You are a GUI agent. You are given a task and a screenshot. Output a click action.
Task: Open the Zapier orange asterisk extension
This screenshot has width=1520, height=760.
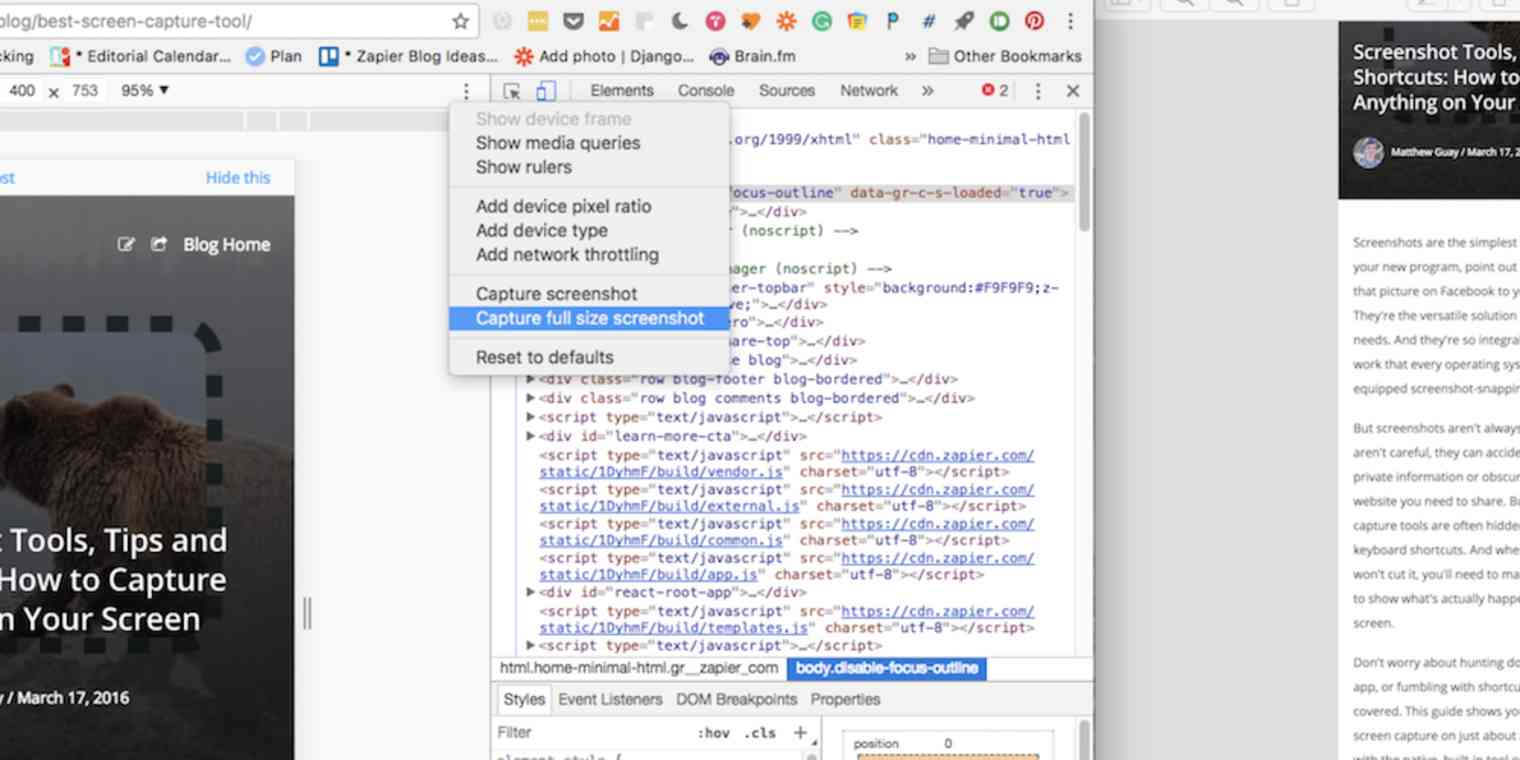pos(786,21)
